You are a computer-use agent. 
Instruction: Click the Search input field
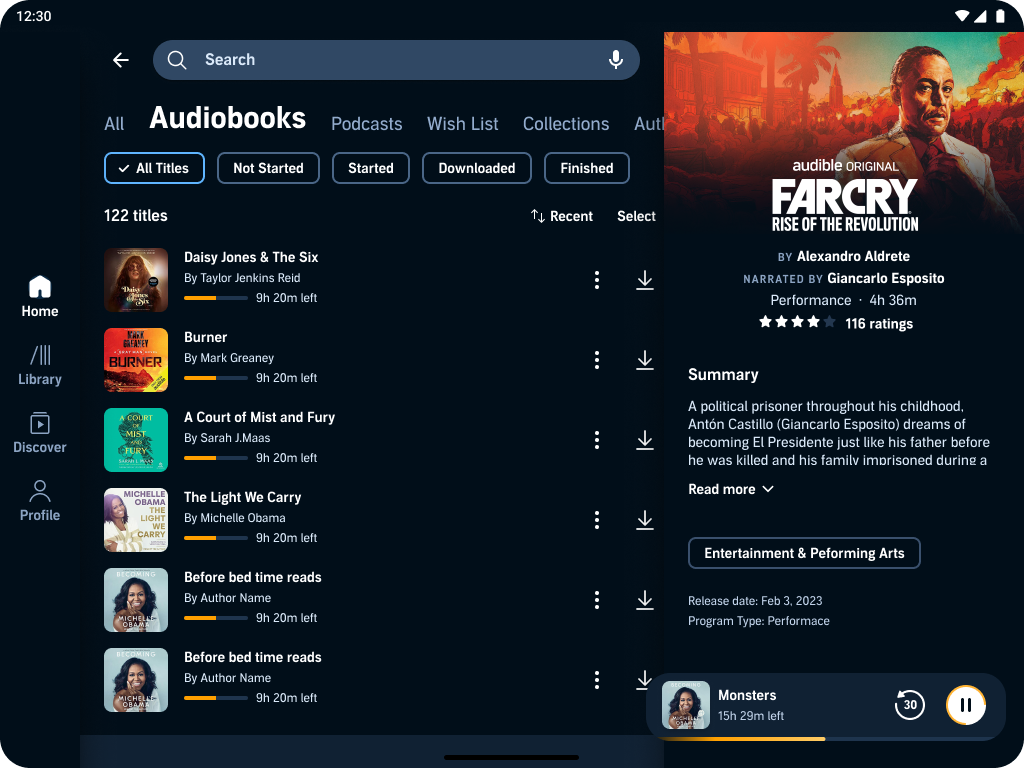click(x=396, y=59)
